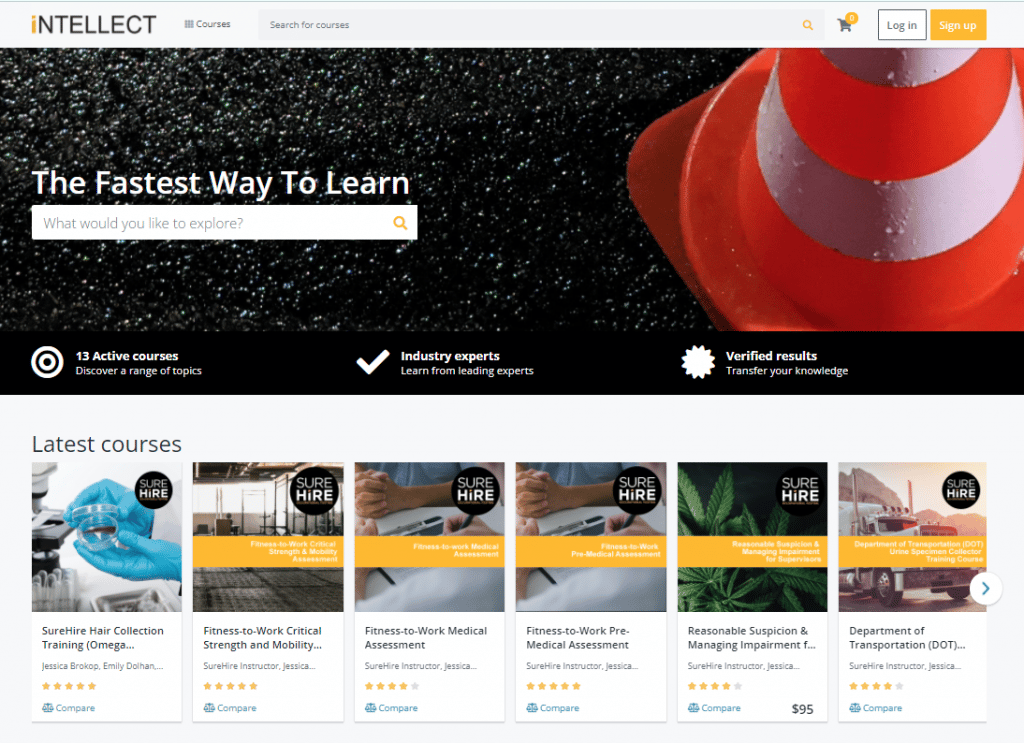Open the Fitness-to-Work Critical Strength thumbnail
Image resolution: width=1024 pixels, height=743 pixels.
pyautogui.click(x=268, y=537)
